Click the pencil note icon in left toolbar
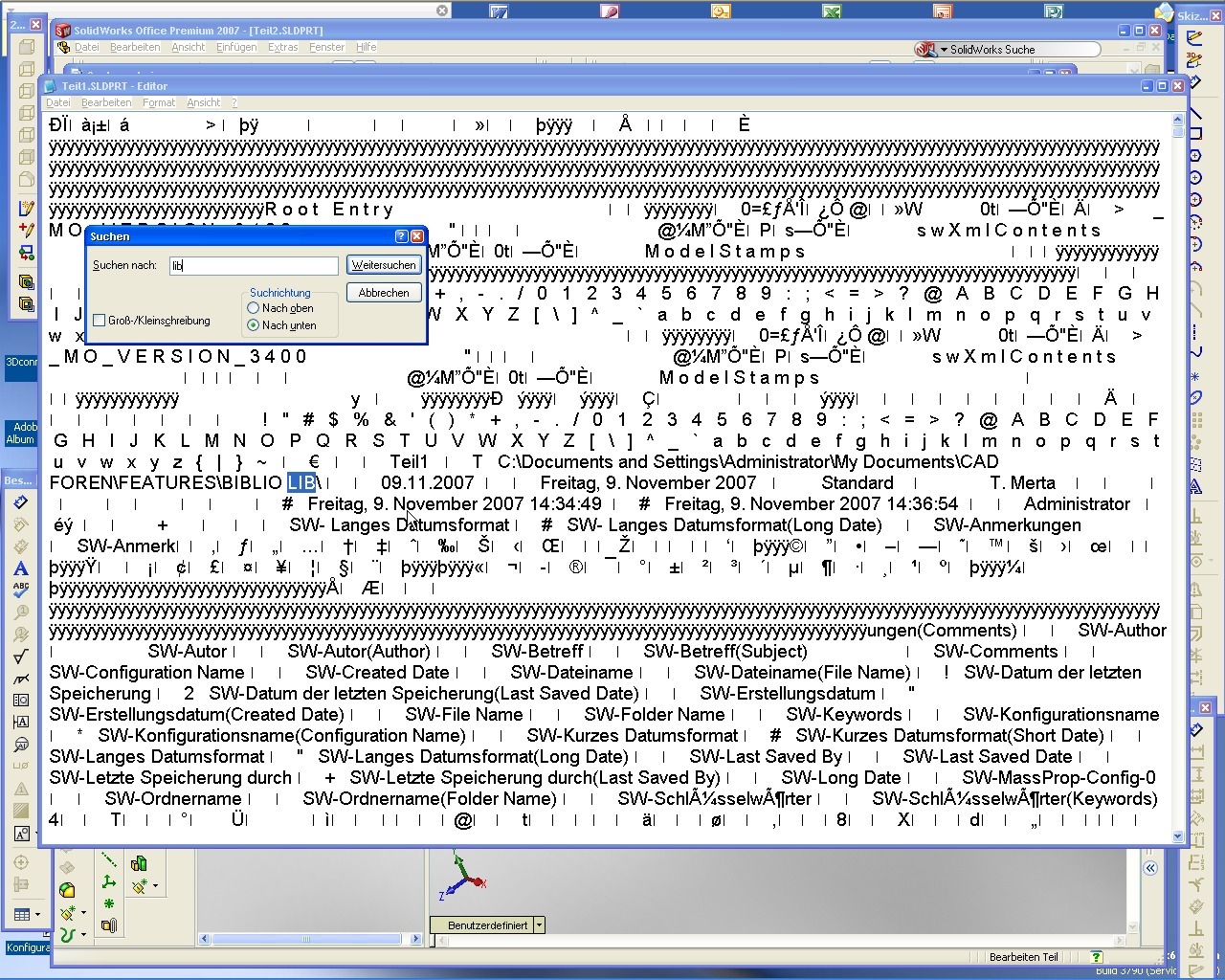The image size is (1225, 980). coord(27,208)
